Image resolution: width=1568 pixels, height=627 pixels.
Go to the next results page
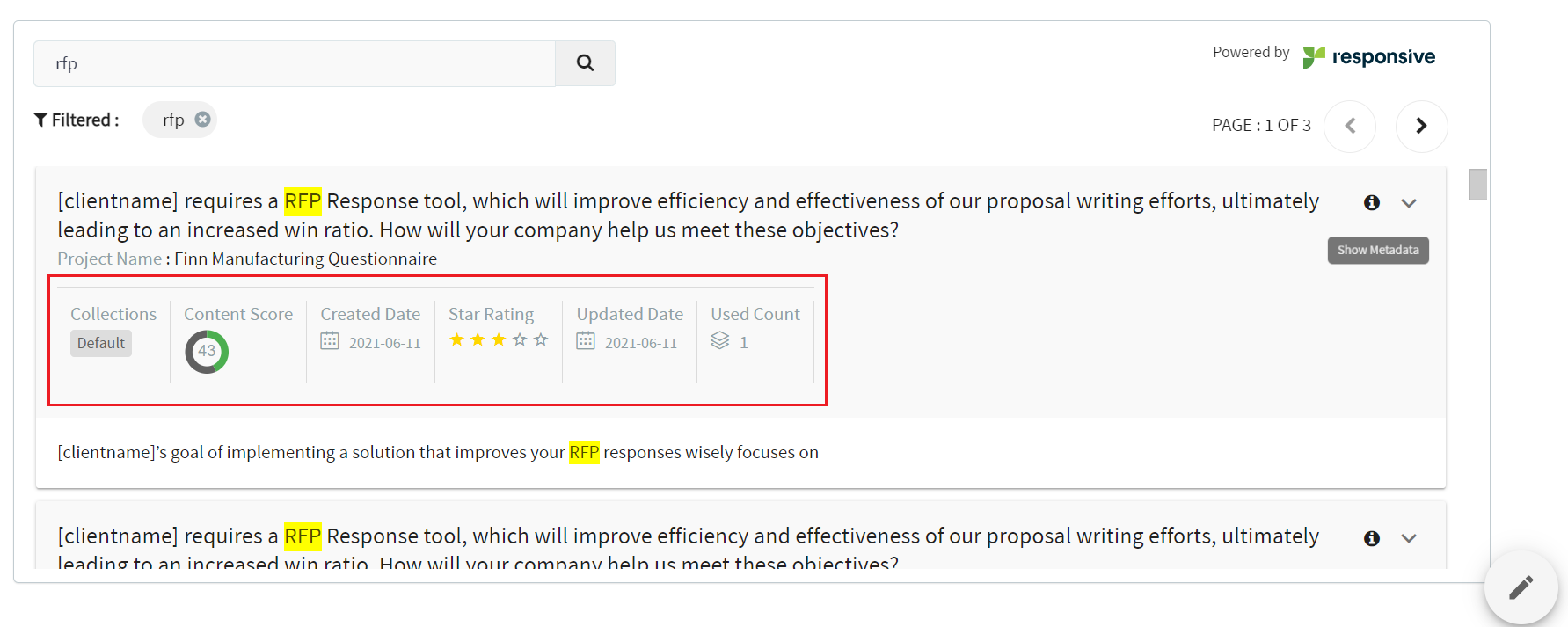click(x=1421, y=126)
